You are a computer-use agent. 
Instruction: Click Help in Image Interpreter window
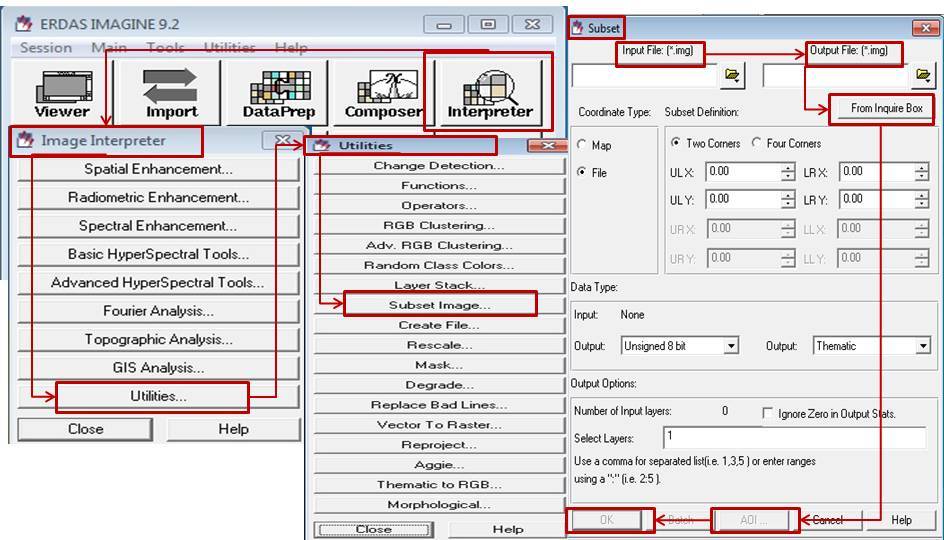point(233,429)
